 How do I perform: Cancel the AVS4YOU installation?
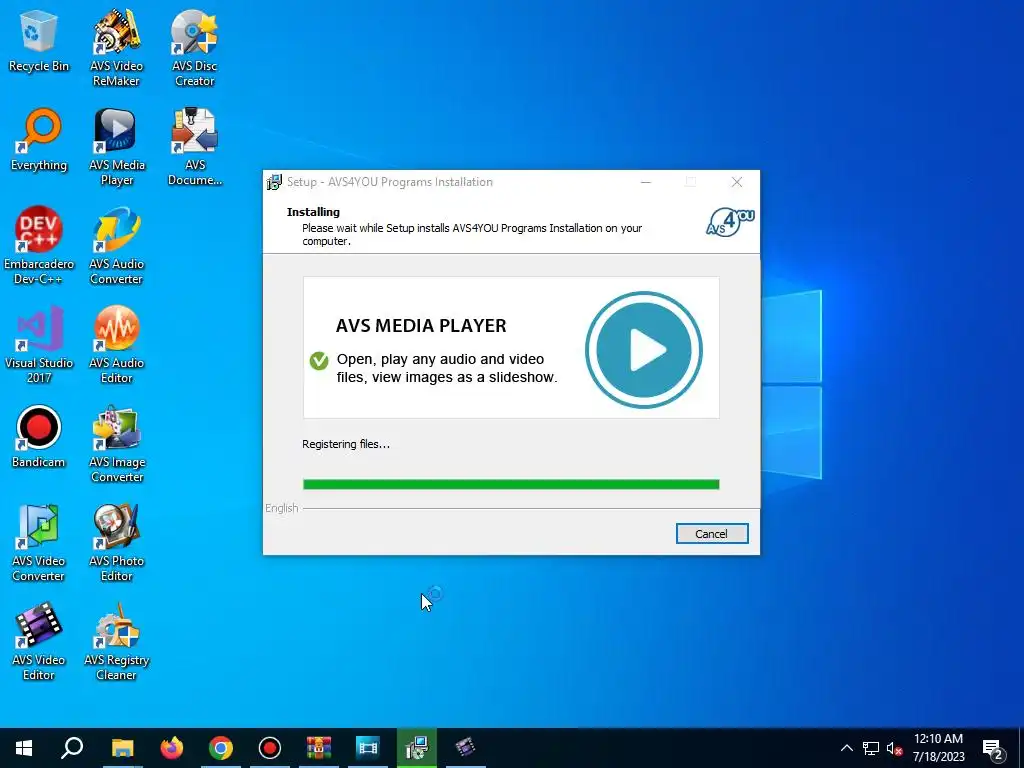(712, 534)
